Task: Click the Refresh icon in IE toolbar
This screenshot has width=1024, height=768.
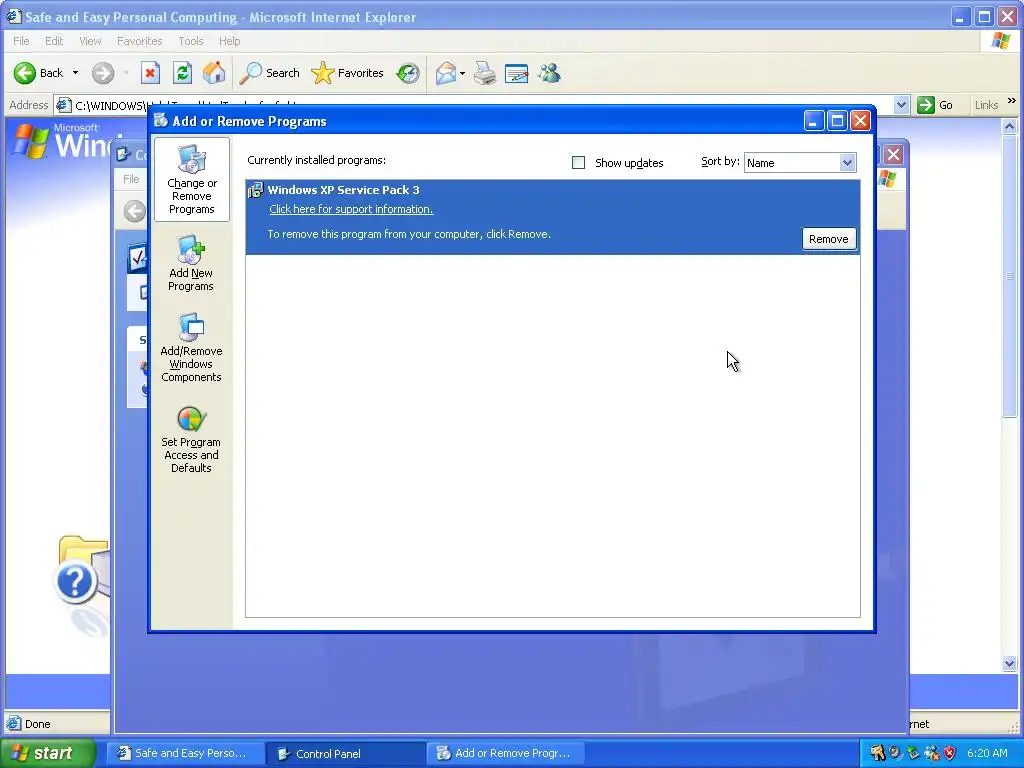Action: (x=182, y=73)
